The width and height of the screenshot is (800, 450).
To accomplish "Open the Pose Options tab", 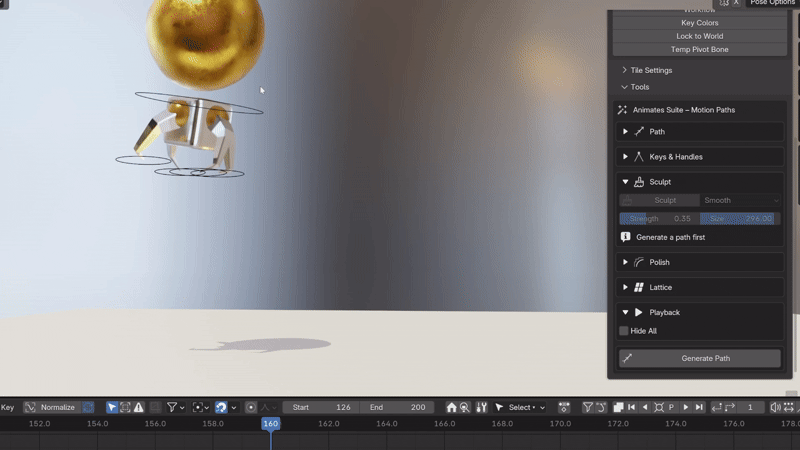I will click(771, 3).
